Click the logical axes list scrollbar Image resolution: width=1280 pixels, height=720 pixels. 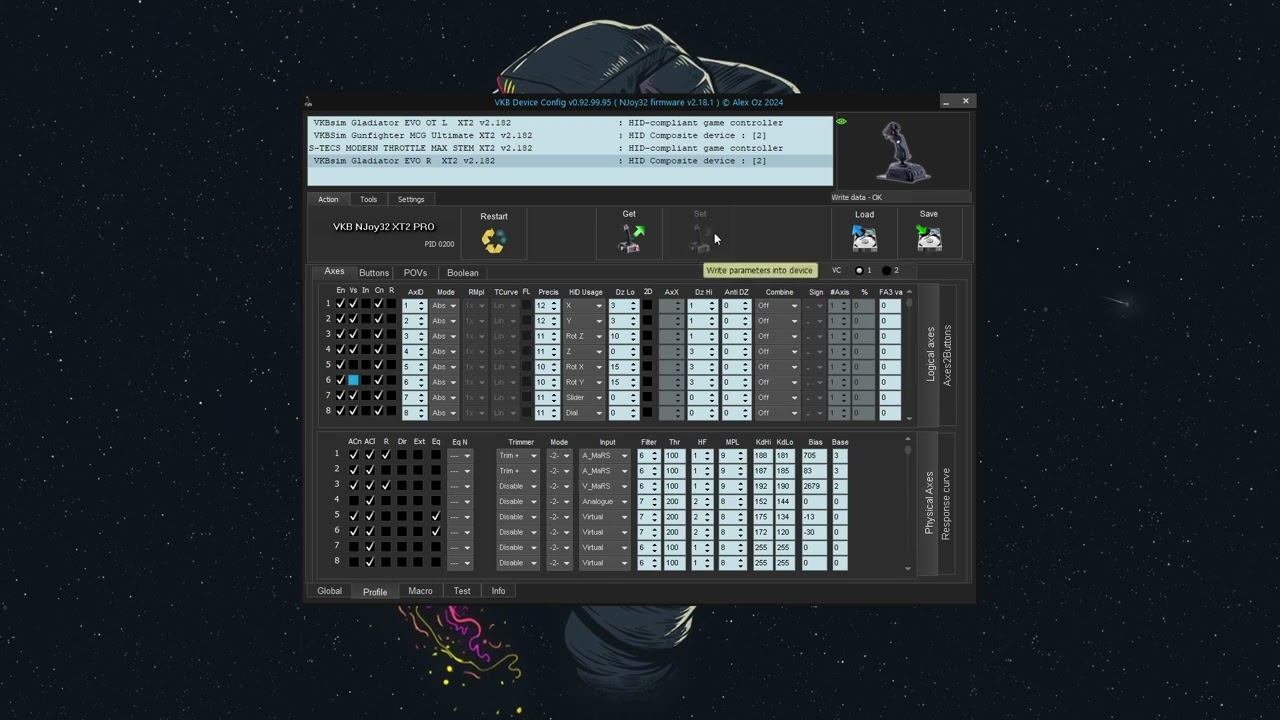pyautogui.click(x=909, y=355)
